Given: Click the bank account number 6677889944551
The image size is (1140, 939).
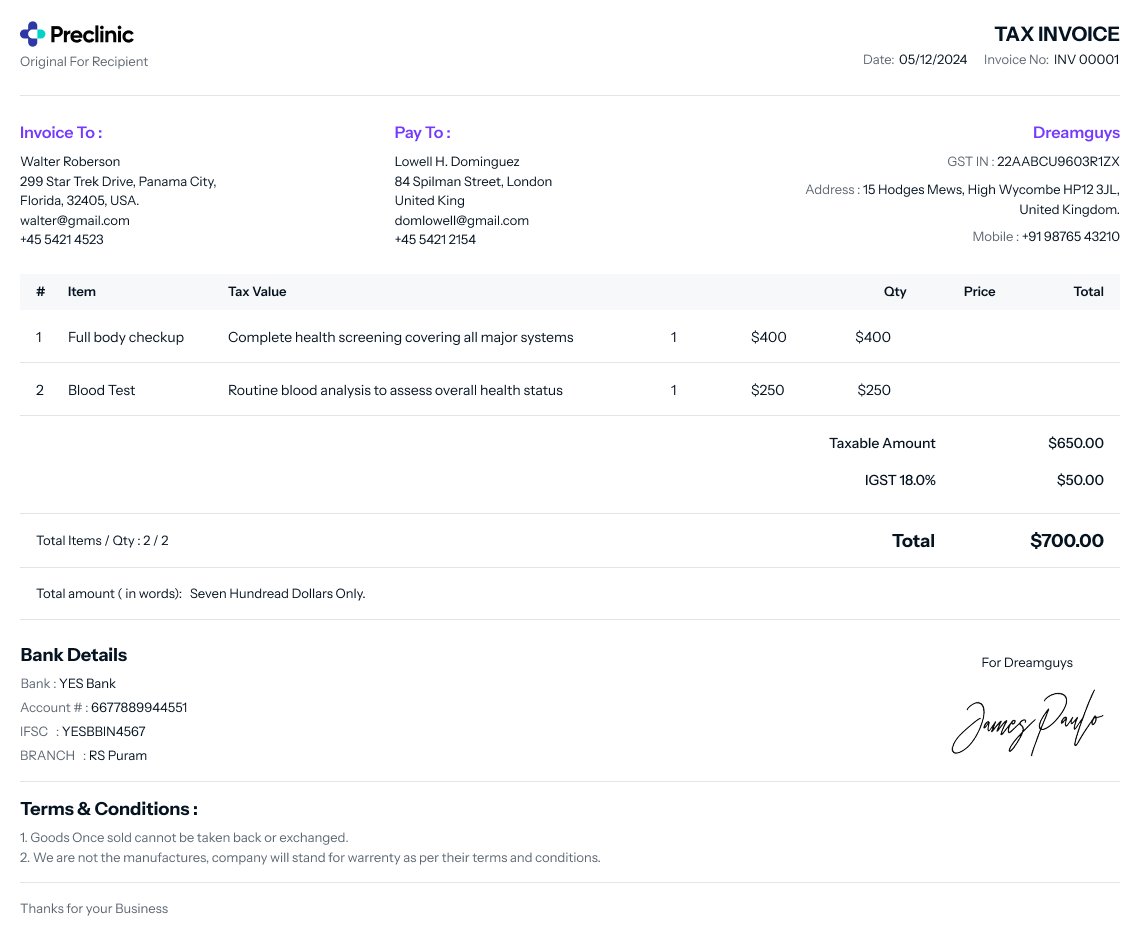Looking at the screenshot, I should 139,707.
